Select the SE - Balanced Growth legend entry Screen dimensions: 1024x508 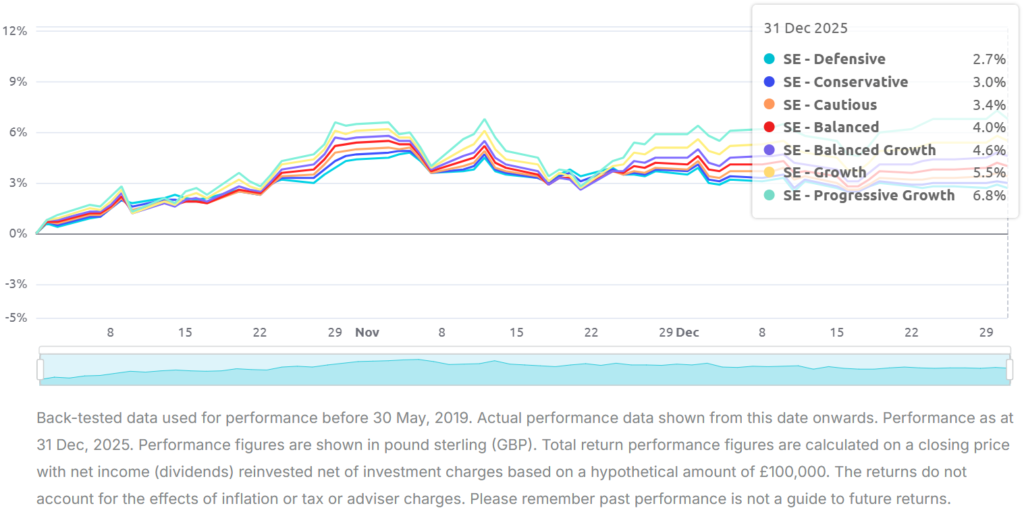pos(859,150)
